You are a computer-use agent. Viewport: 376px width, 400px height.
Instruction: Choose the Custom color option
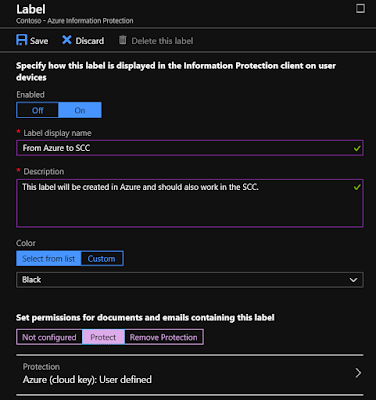click(x=102, y=259)
